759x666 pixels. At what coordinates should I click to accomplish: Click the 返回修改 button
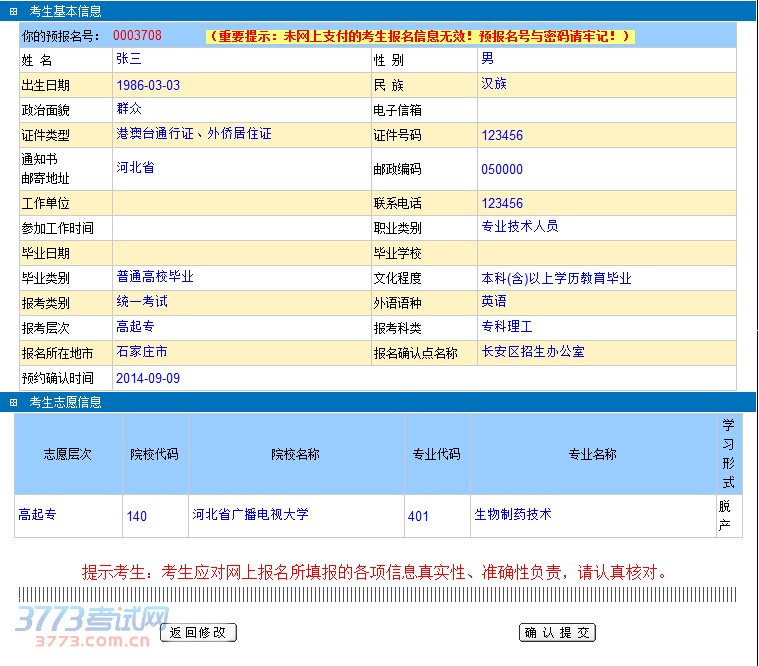tap(198, 632)
